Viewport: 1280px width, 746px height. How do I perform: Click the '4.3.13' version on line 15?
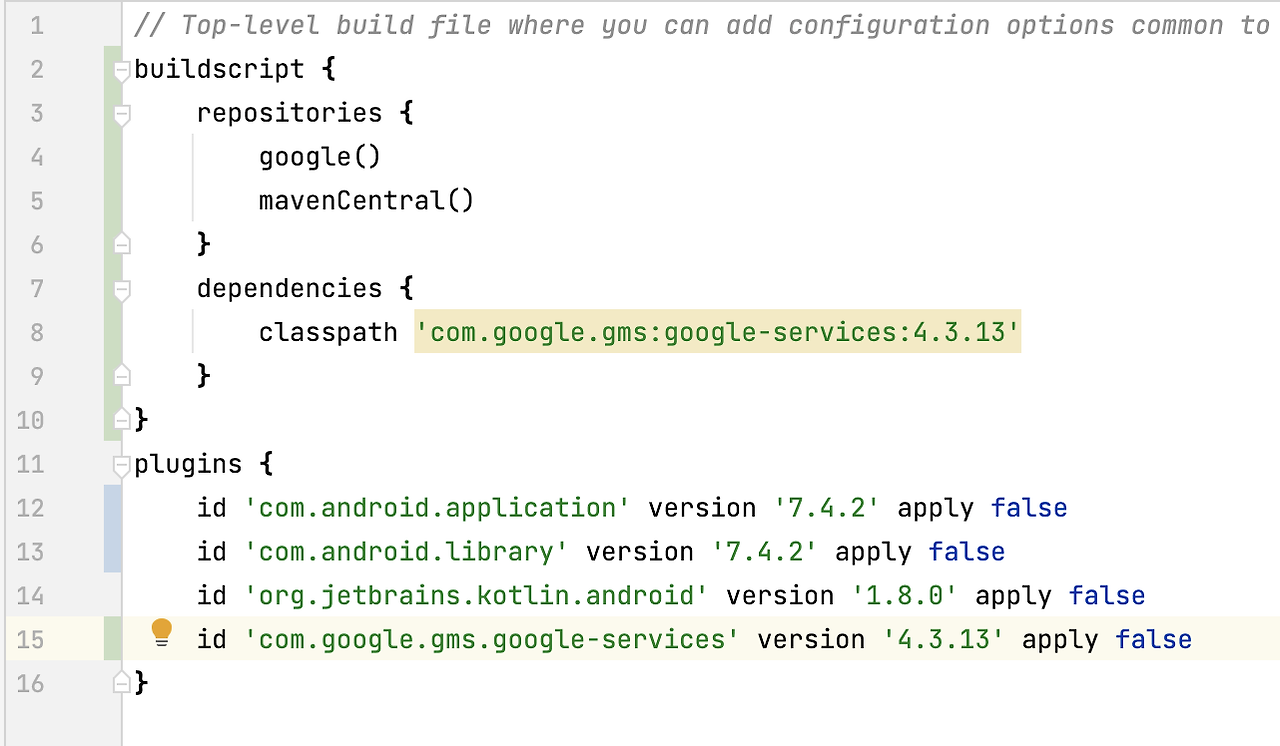coord(944,639)
